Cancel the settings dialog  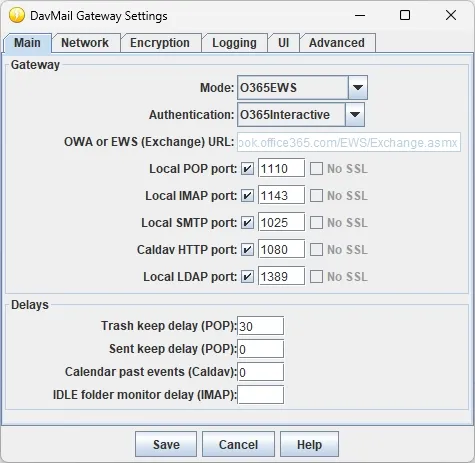point(238,444)
